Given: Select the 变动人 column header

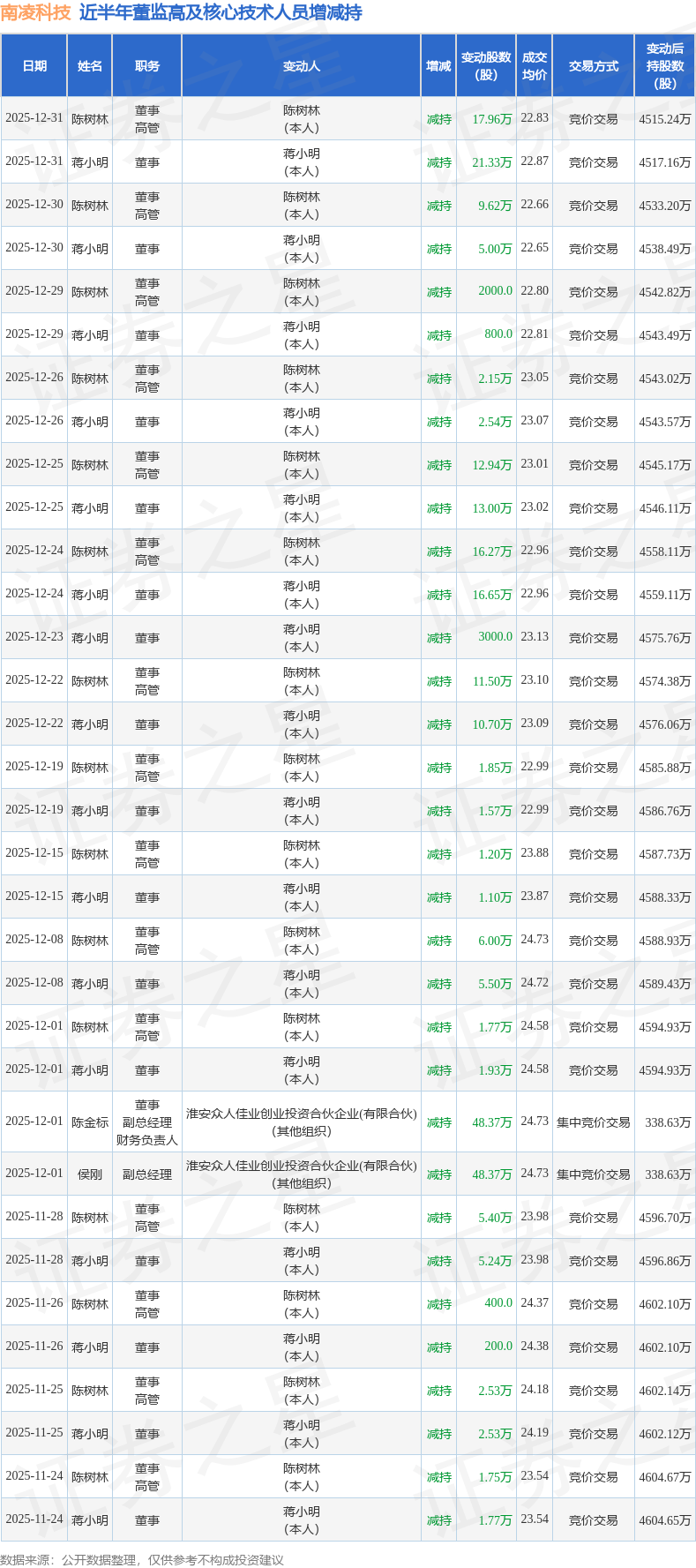Looking at the screenshot, I should coord(302,66).
